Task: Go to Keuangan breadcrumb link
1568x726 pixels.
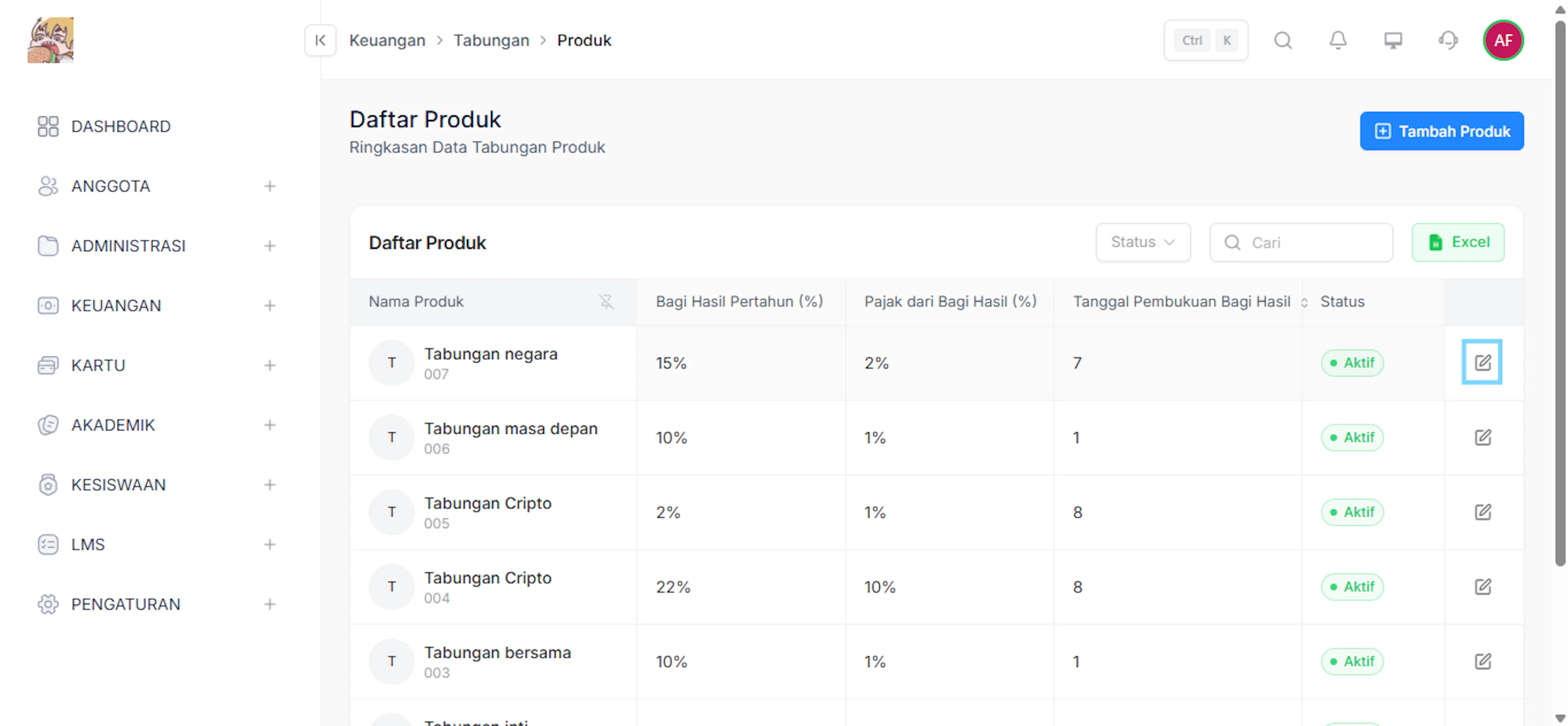Action: tap(387, 40)
